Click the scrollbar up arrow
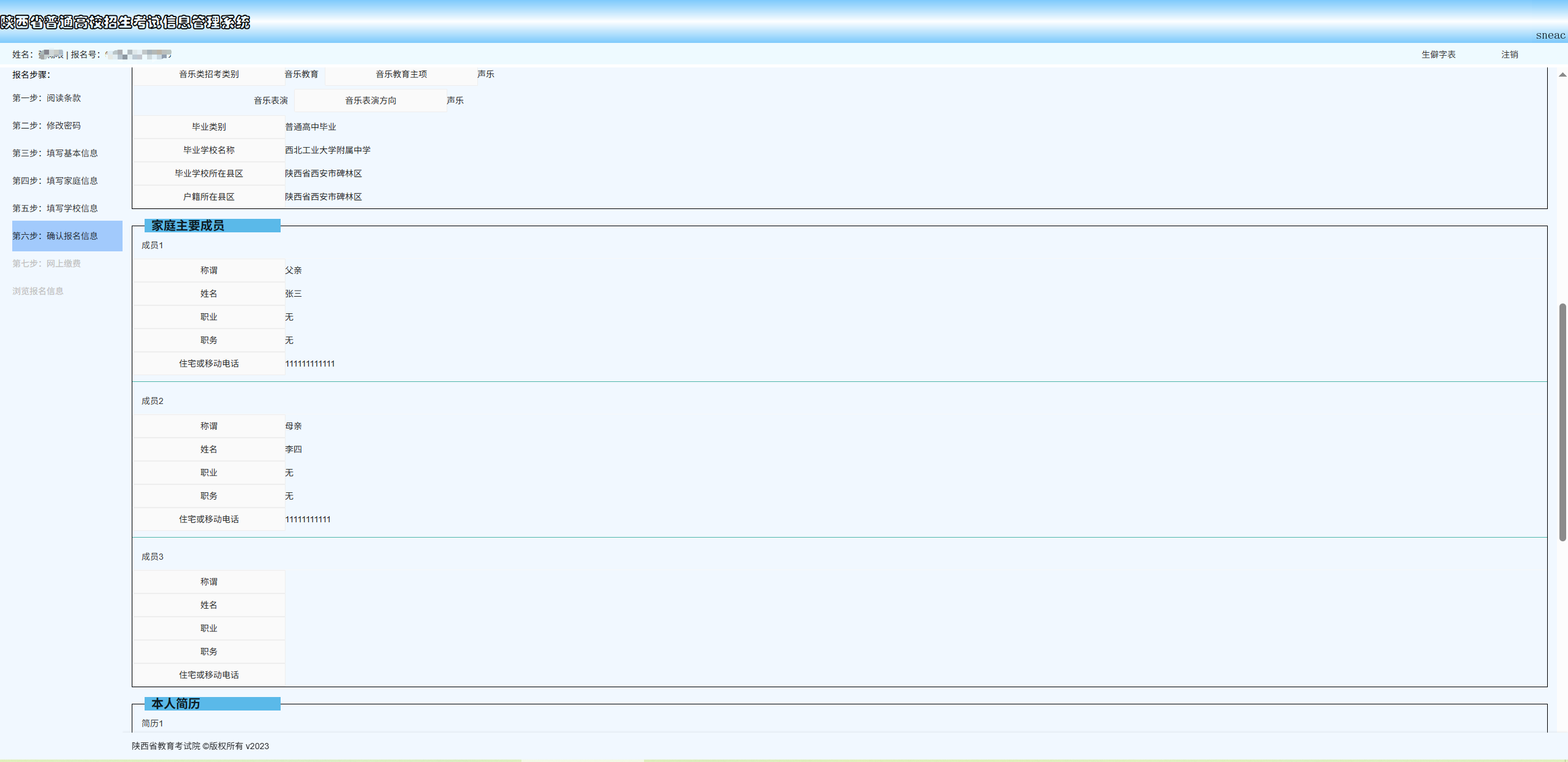 [1562, 75]
